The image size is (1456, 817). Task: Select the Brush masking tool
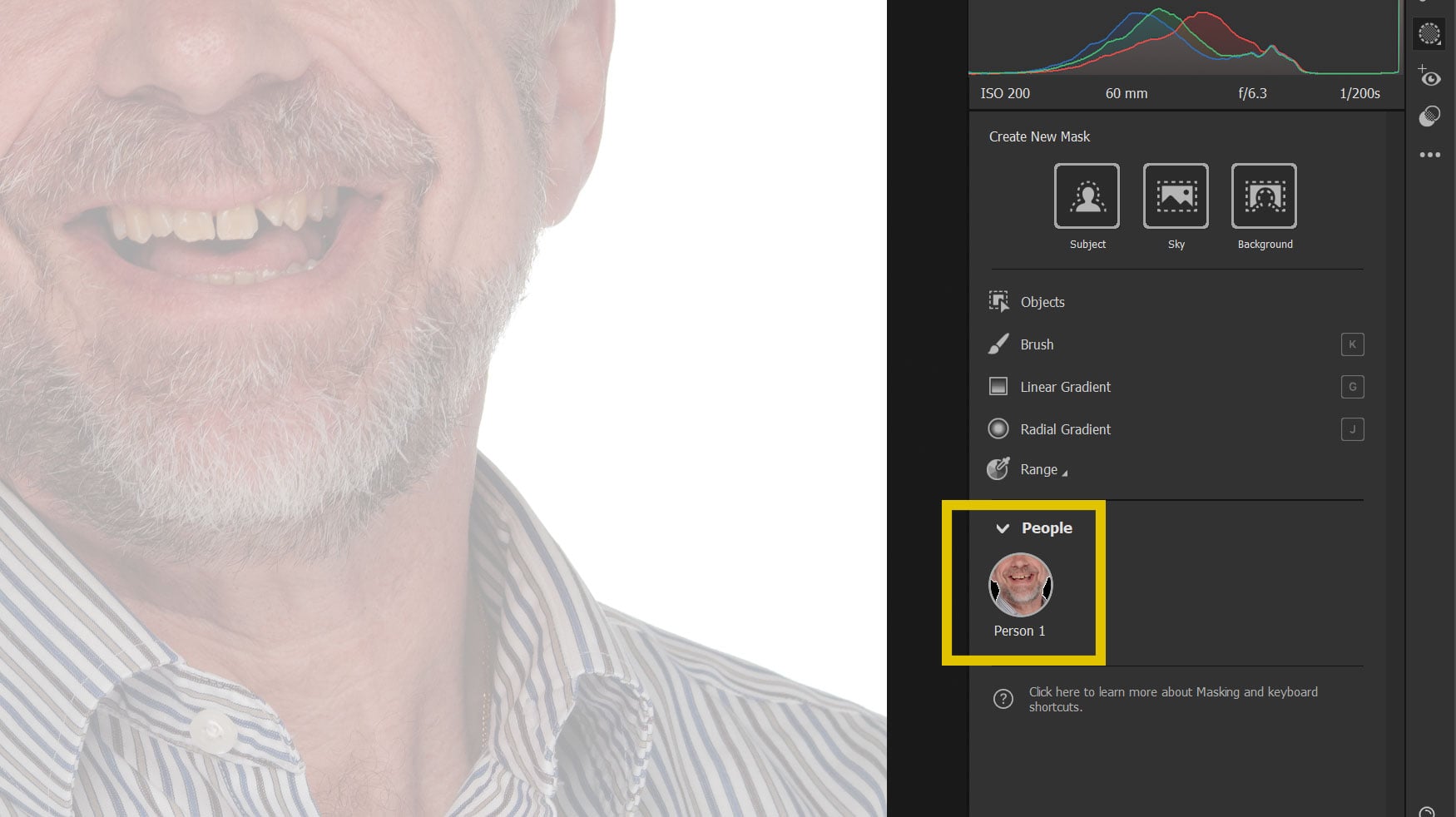tap(1037, 344)
